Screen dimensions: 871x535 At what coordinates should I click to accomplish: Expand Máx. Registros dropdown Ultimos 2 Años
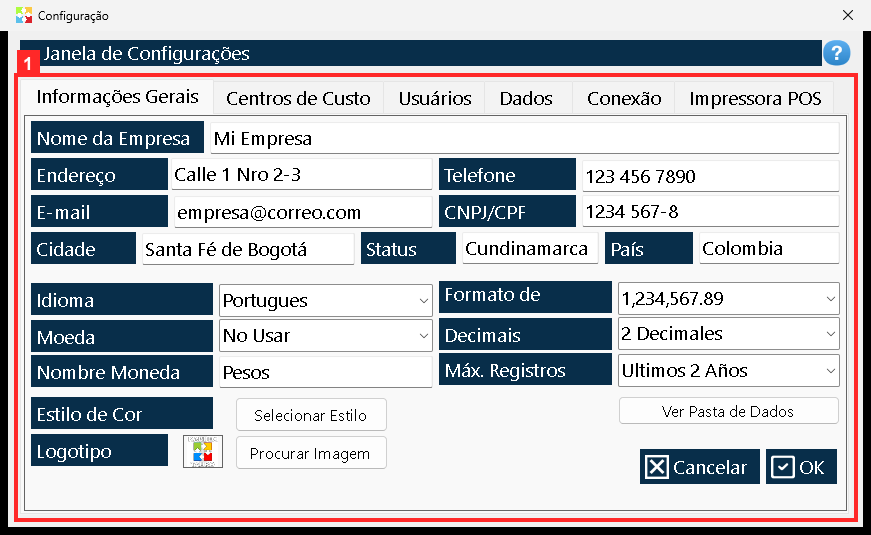728,371
